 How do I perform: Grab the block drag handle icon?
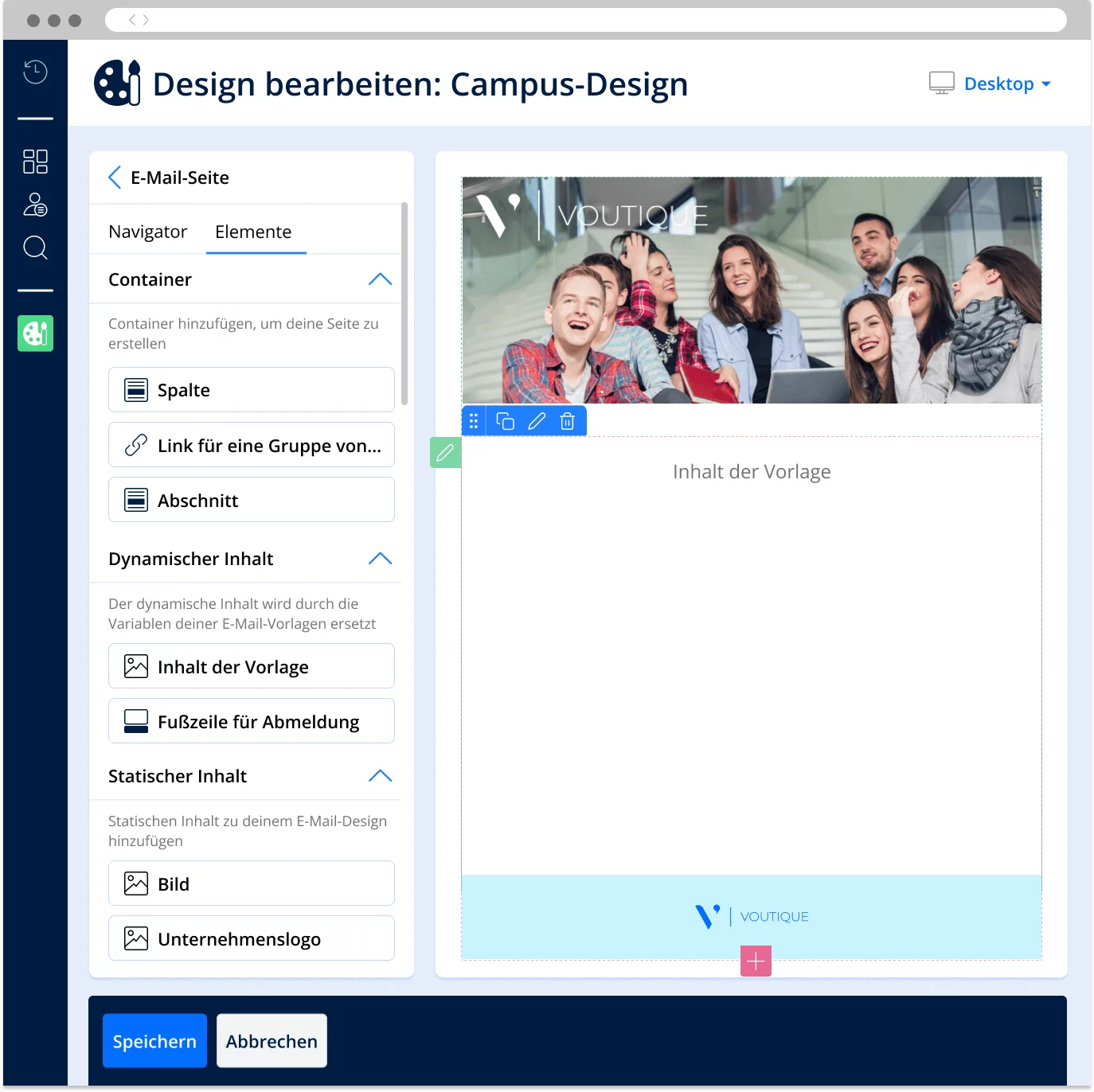[475, 420]
